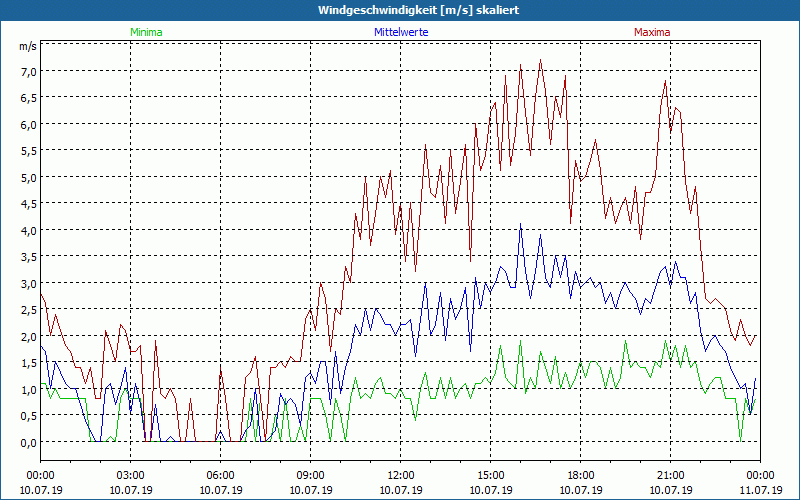Click the 3,5 y-axis value label
The width and height of the screenshot is (800, 500).
pos(26,257)
